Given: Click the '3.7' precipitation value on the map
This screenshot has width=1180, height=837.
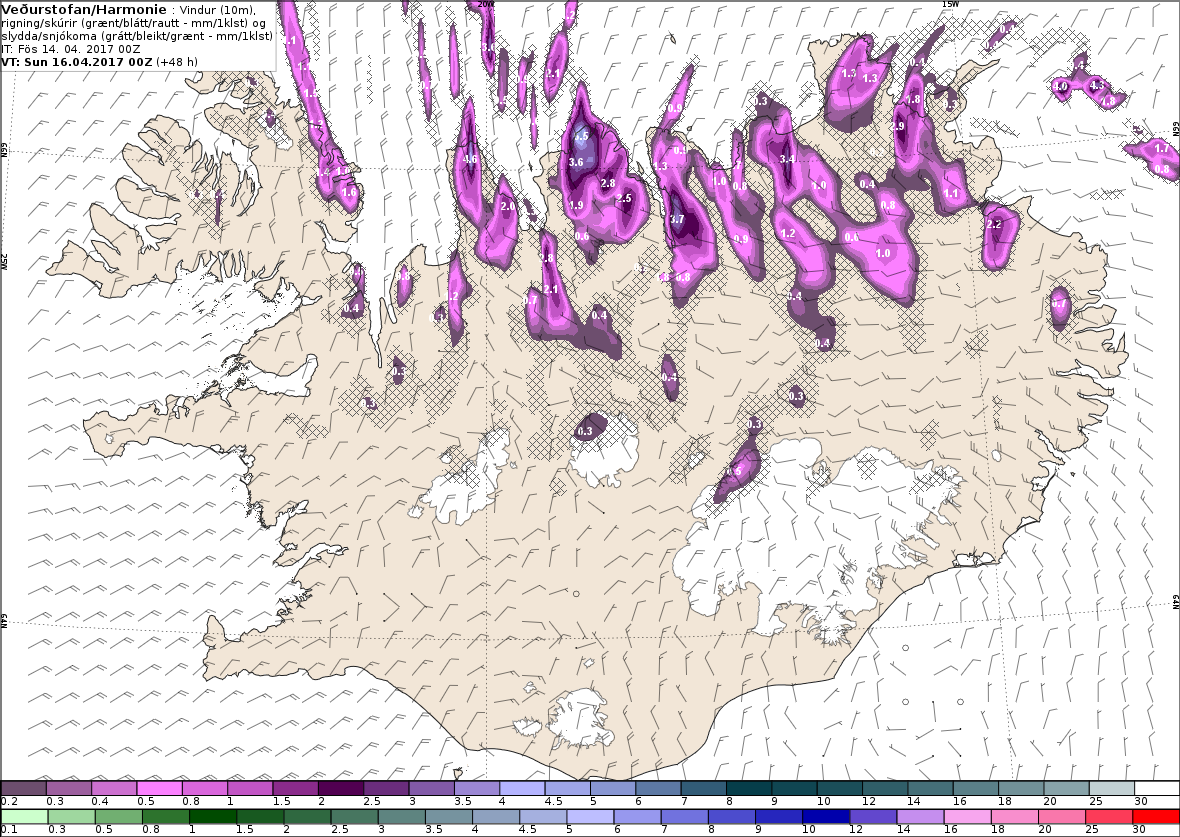Looking at the screenshot, I should click(x=677, y=220).
